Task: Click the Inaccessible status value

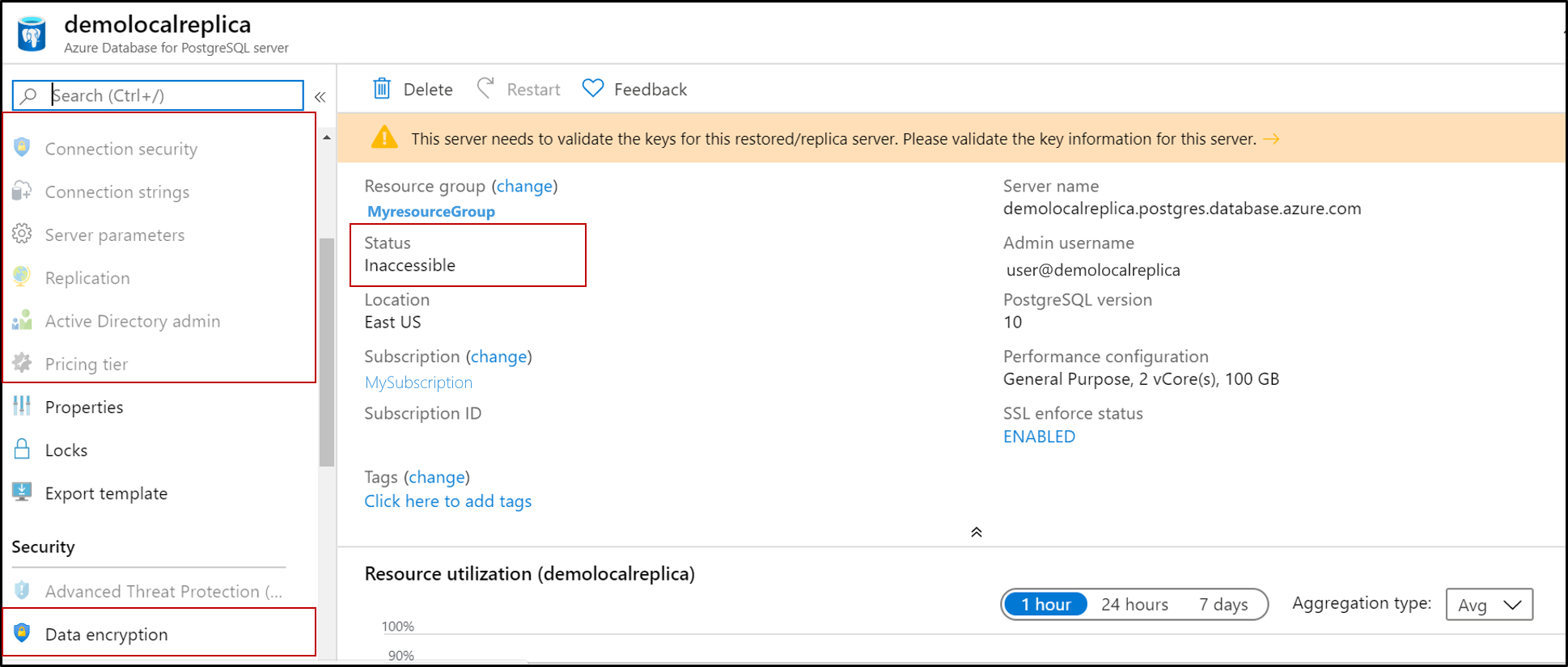Action: click(409, 265)
